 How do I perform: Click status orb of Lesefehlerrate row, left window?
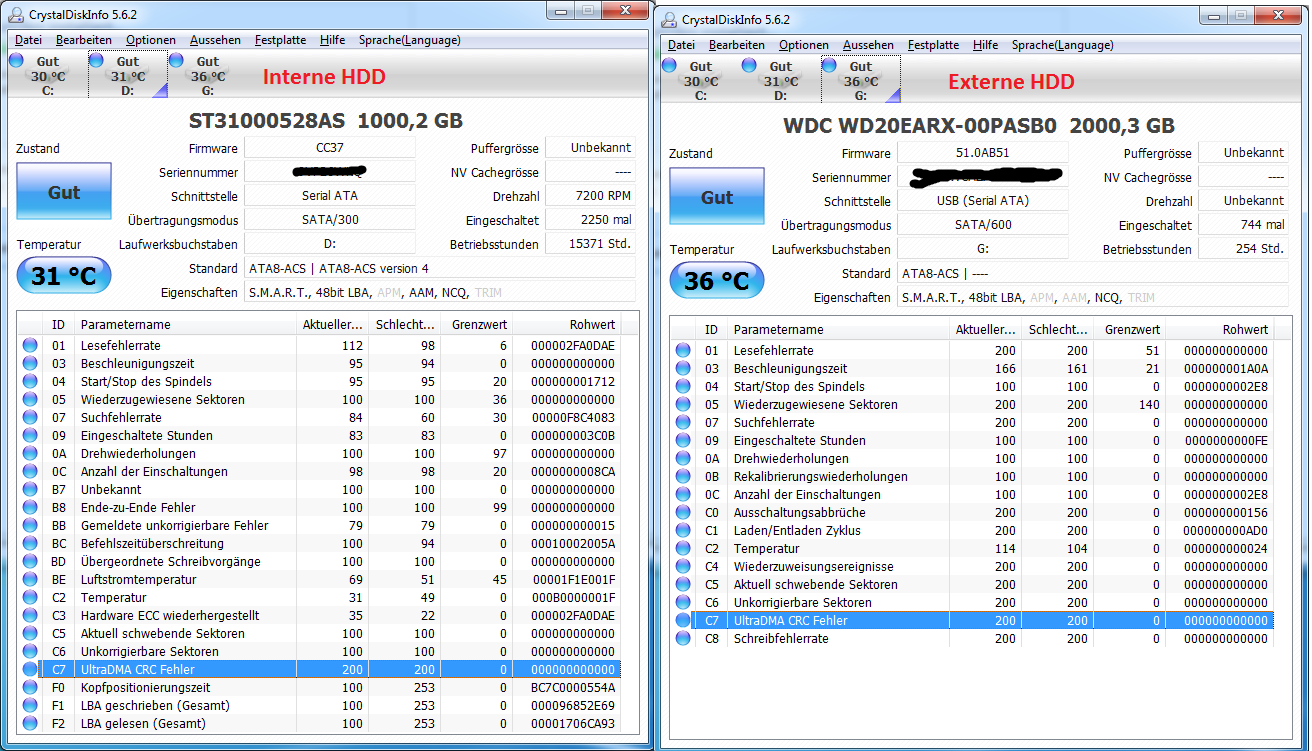click(30, 345)
